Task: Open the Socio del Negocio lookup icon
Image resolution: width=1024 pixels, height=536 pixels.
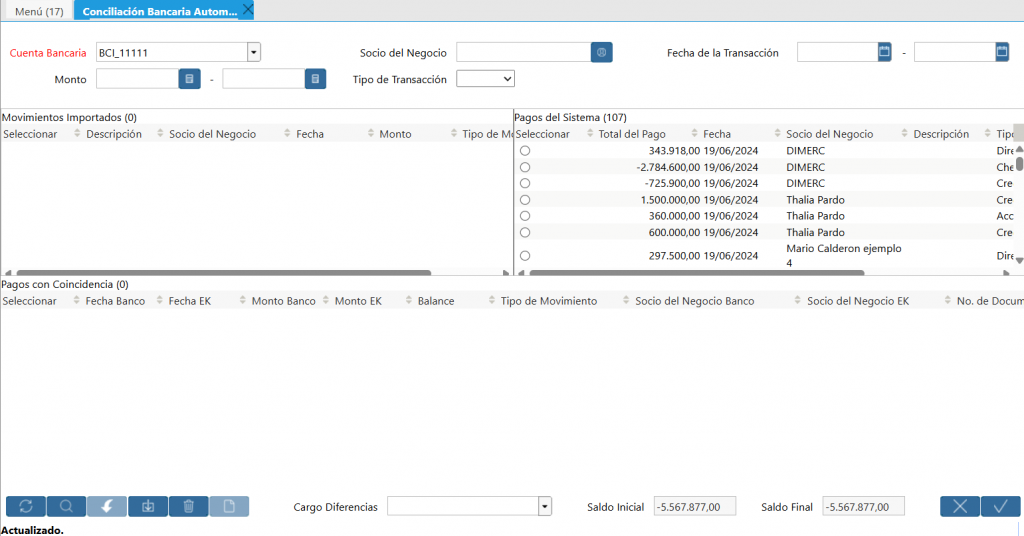Action: coord(601,52)
